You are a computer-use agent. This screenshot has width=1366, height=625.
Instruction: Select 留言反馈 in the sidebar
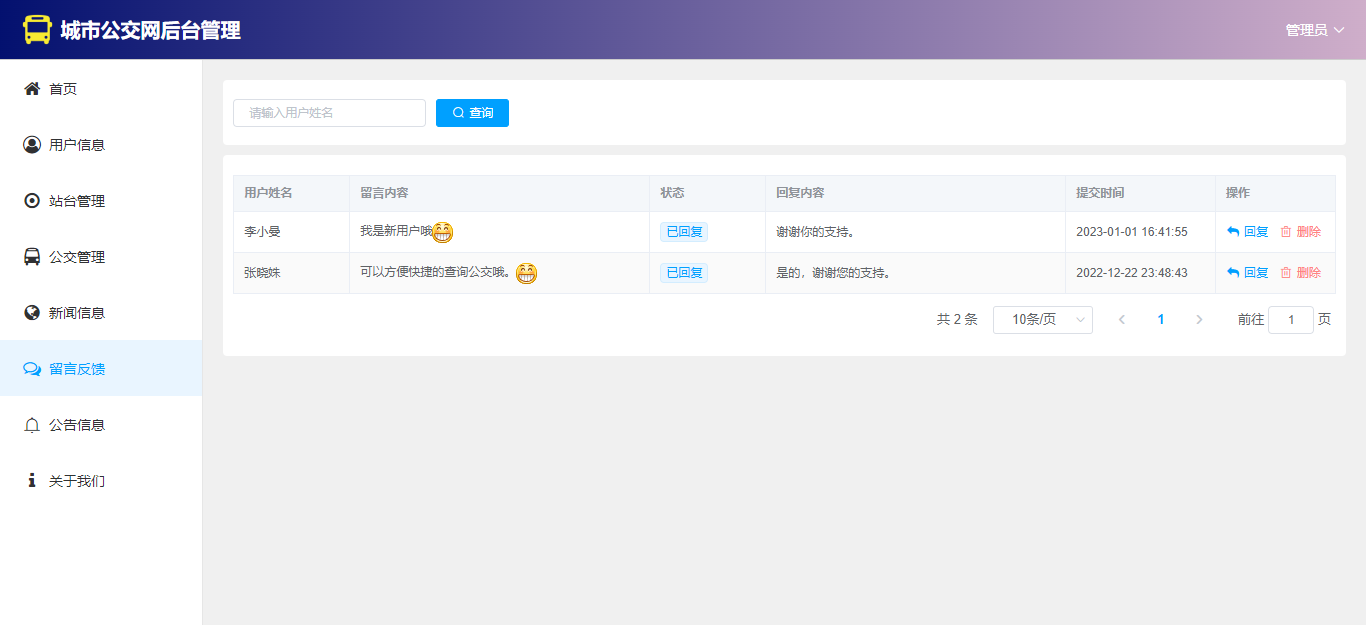tap(101, 369)
